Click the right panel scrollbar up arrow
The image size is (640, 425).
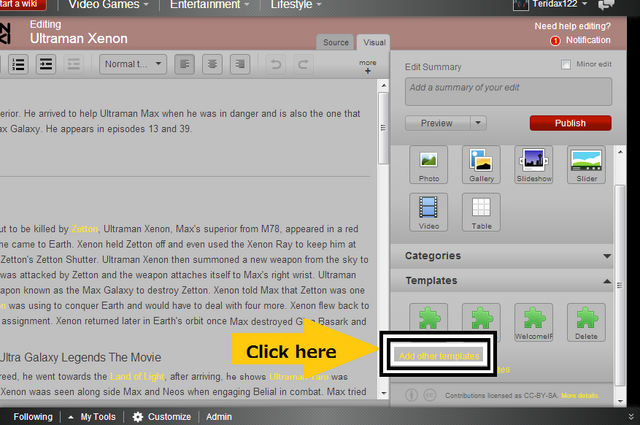pos(620,152)
